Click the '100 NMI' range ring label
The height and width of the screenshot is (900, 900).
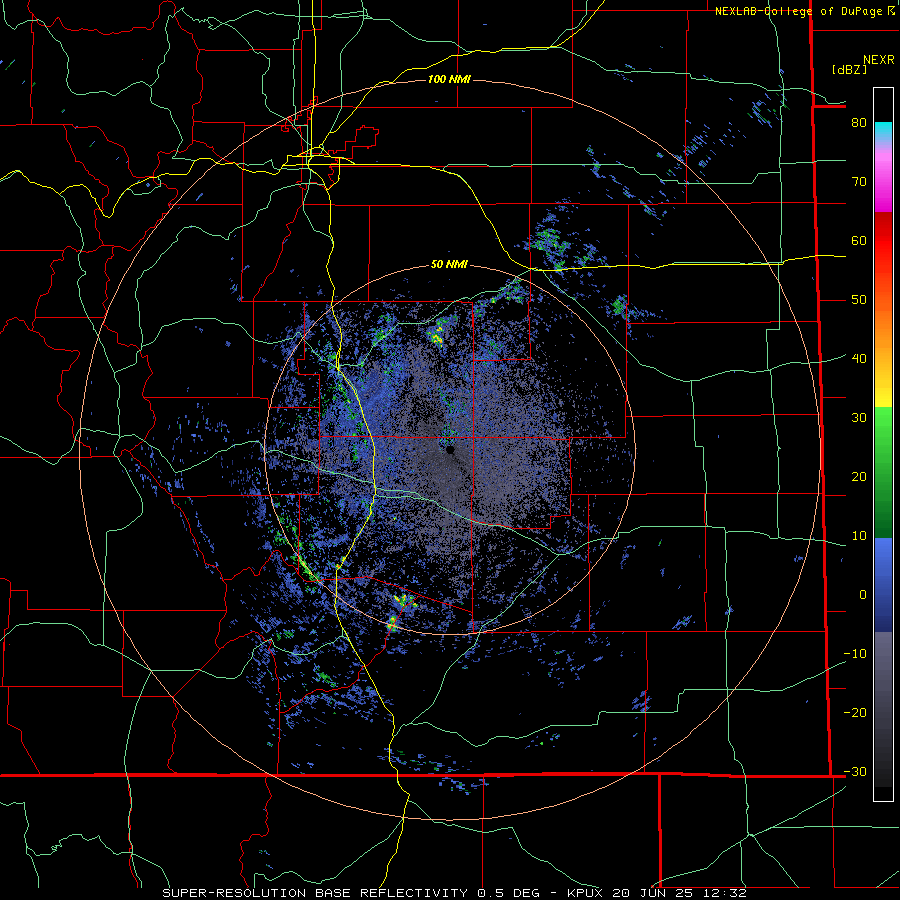(449, 79)
